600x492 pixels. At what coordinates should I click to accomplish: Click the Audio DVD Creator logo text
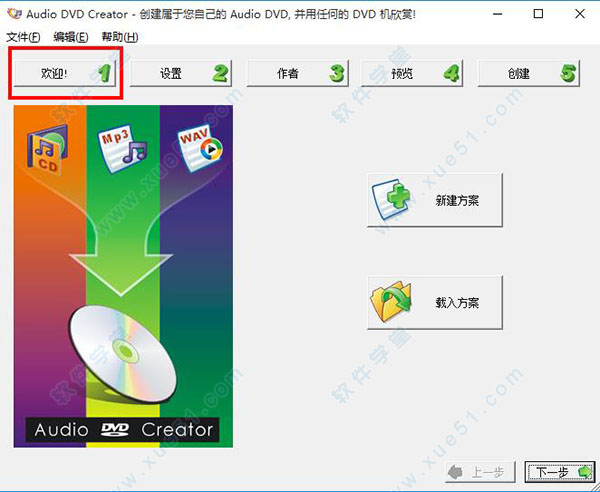tap(123, 430)
